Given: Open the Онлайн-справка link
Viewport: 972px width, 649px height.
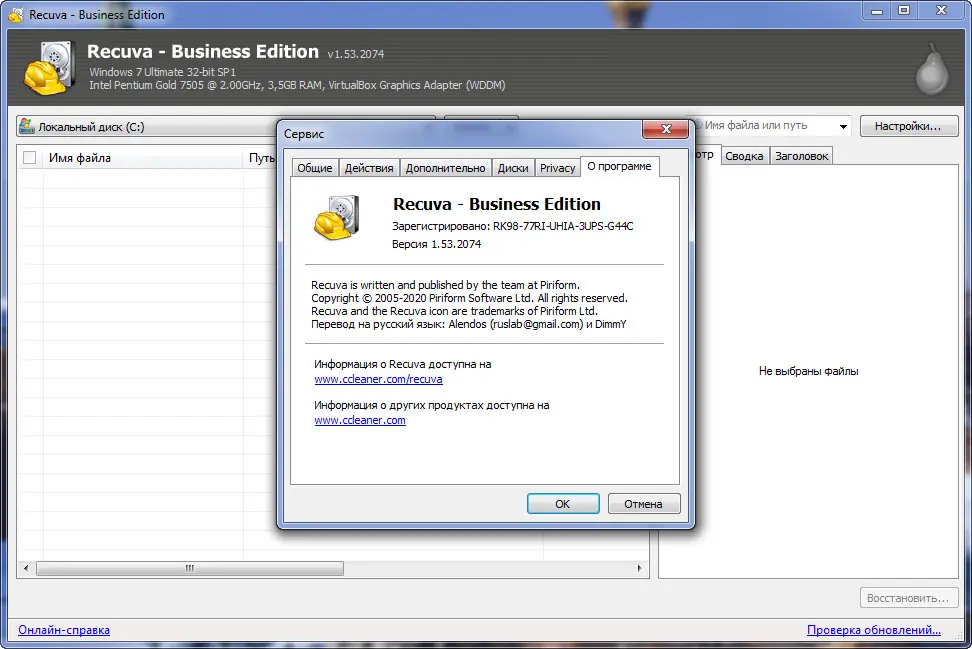Looking at the screenshot, I should pos(64,630).
